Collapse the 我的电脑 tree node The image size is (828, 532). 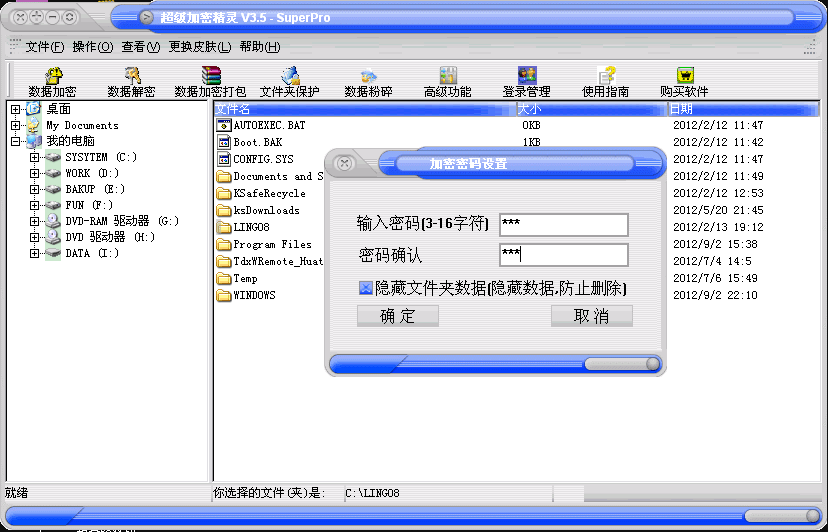tap(15, 141)
